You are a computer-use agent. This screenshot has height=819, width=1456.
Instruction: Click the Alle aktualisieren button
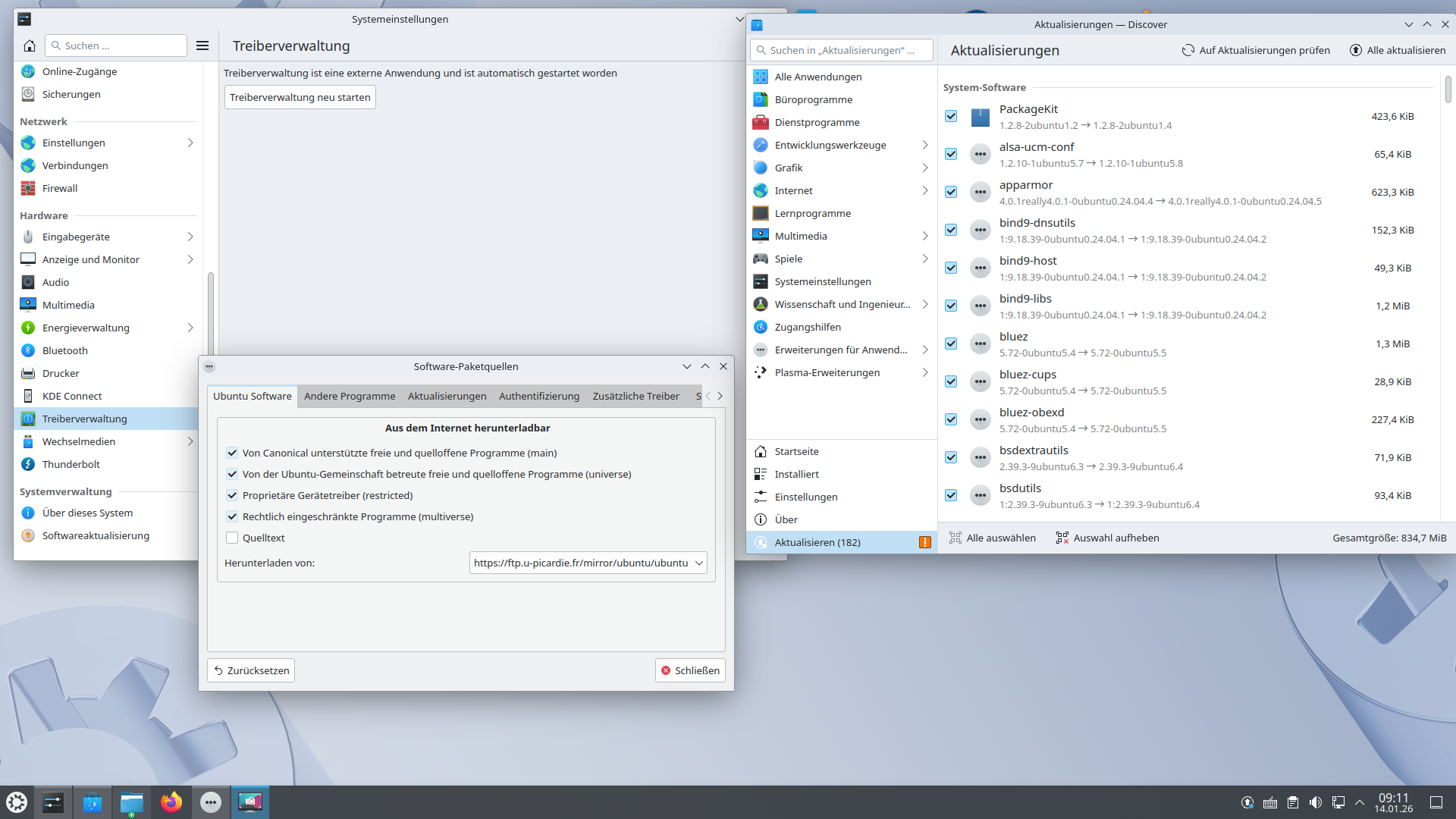click(x=1399, y=50)
